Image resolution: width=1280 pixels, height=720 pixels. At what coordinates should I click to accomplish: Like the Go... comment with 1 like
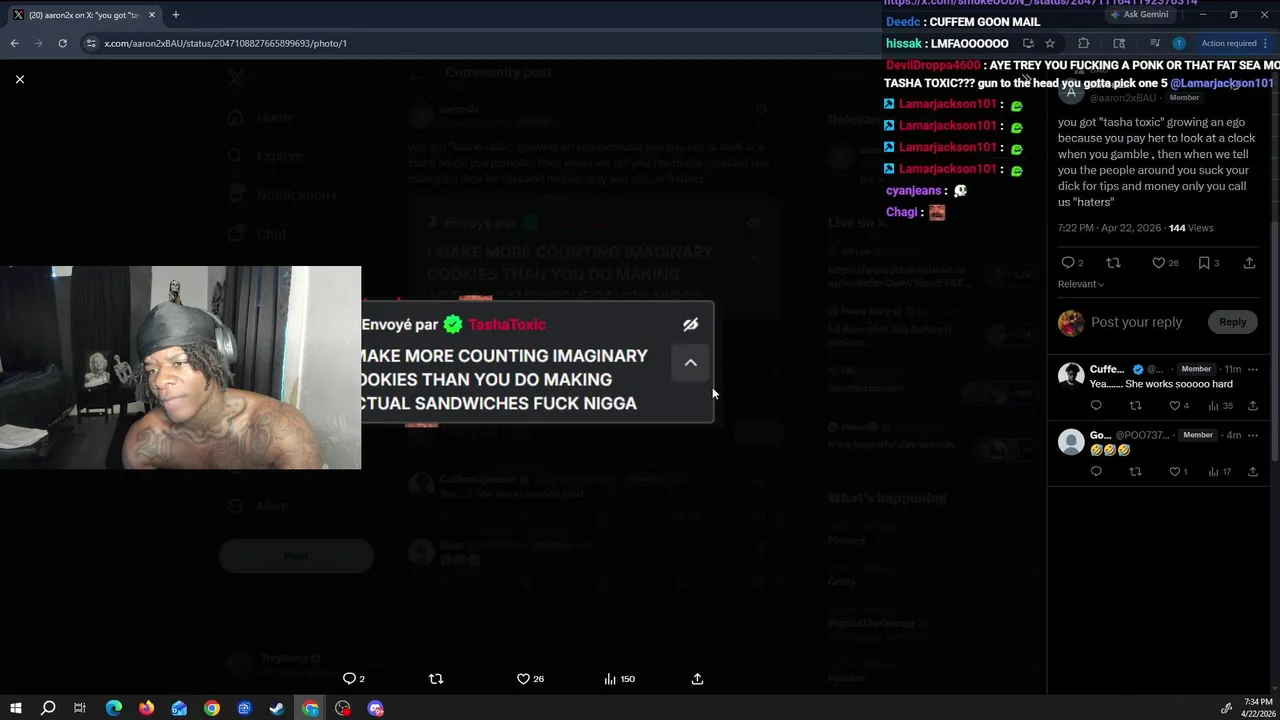pyautogui.click(x=1179, y=472)
